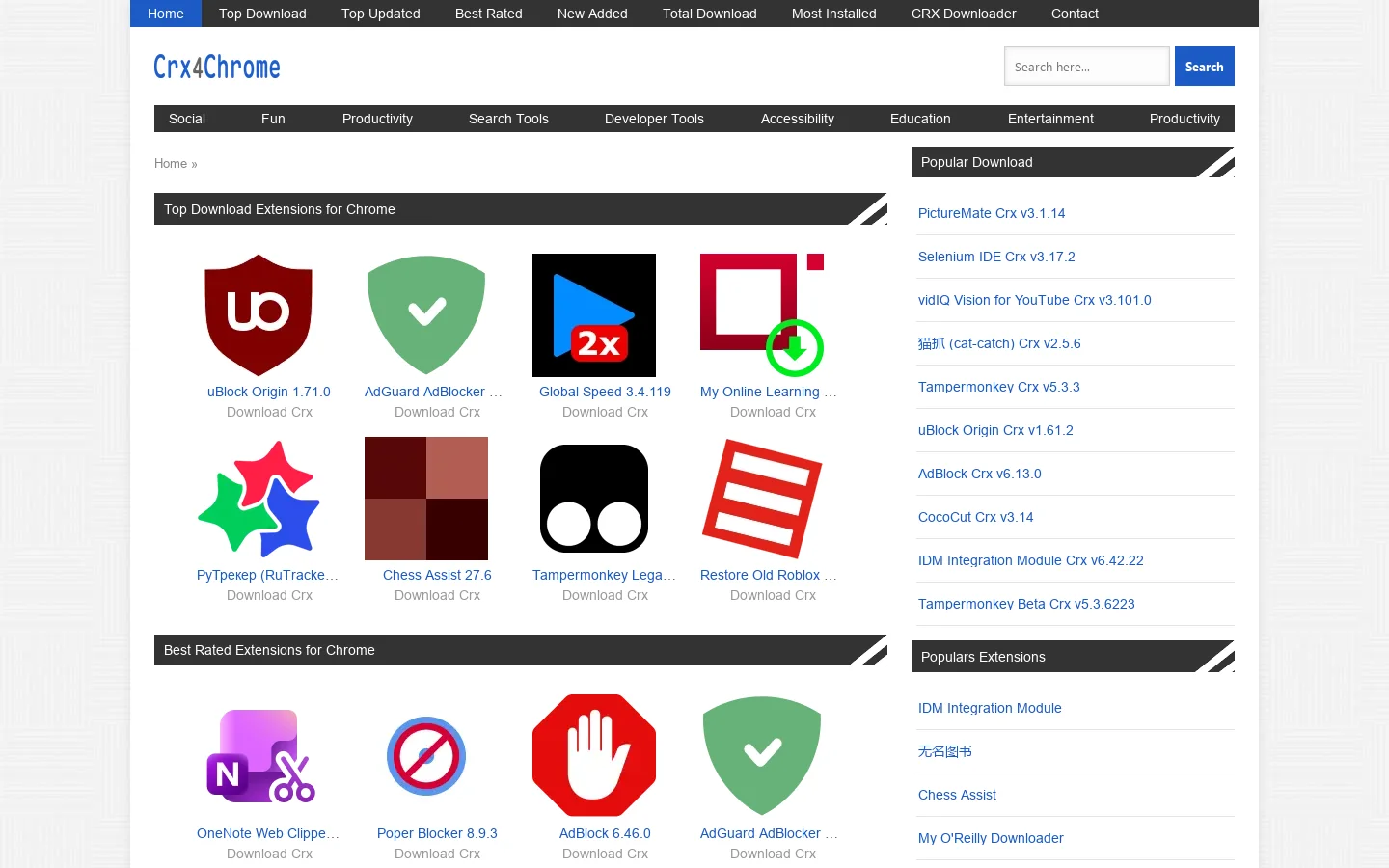Open the Accessibility category

(x=798, y=119)
